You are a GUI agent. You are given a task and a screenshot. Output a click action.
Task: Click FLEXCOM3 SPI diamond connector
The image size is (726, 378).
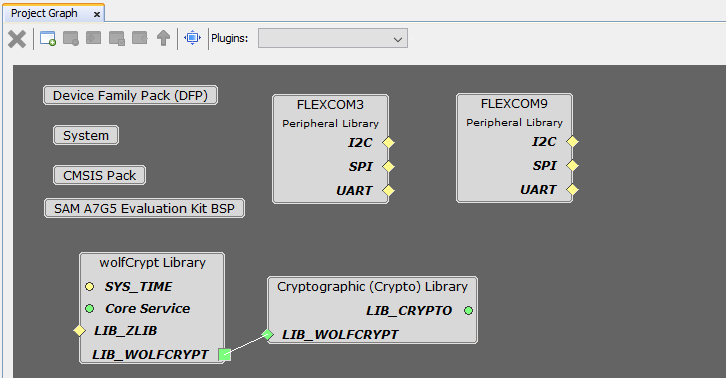coord(388,166)
